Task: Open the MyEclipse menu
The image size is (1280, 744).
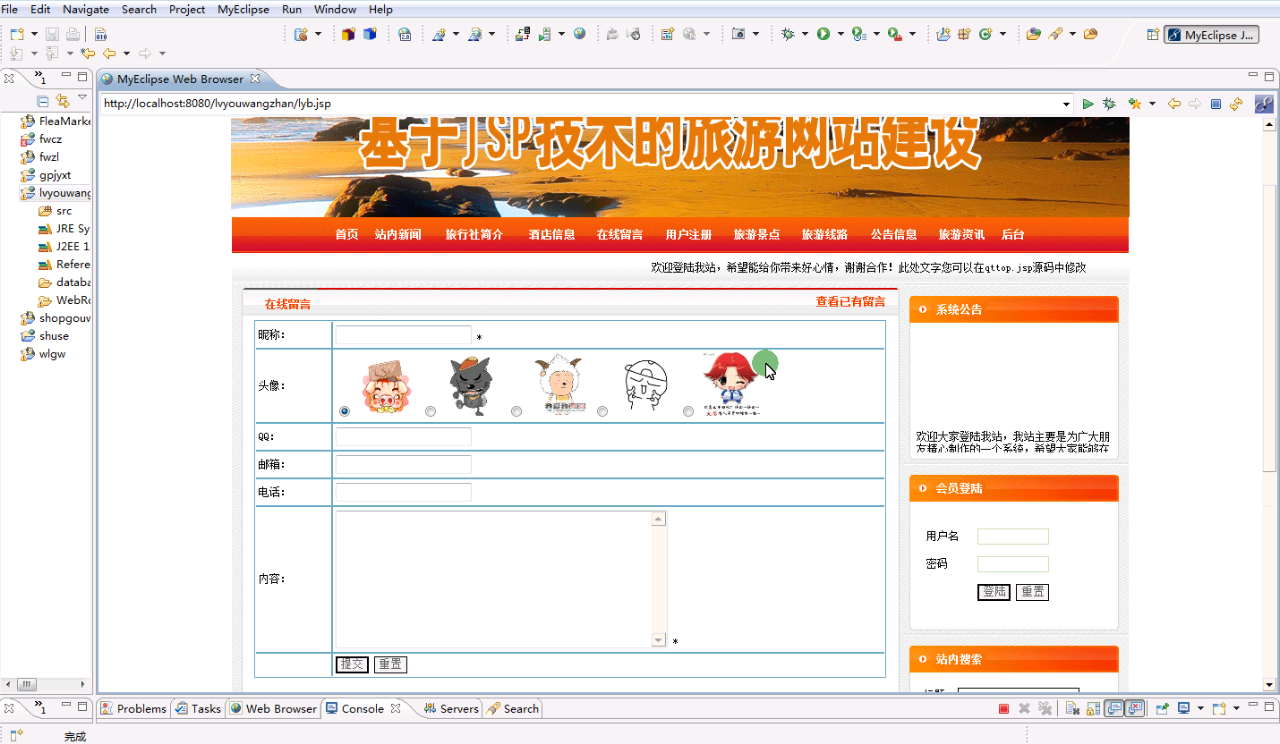Action: coord(239,9)
